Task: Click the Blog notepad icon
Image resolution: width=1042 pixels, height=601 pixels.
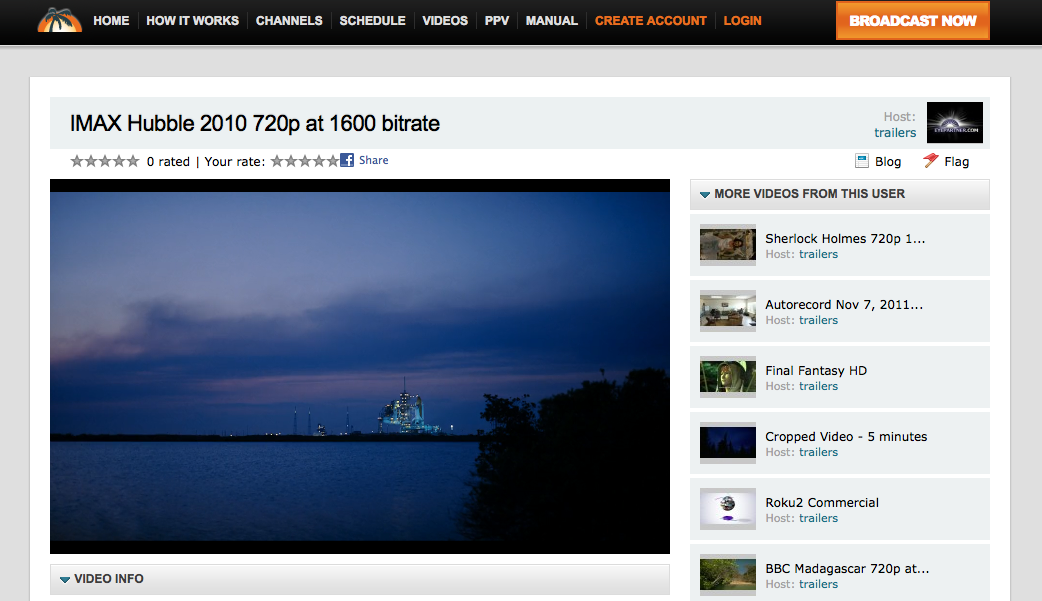Action: click(862, 161)
